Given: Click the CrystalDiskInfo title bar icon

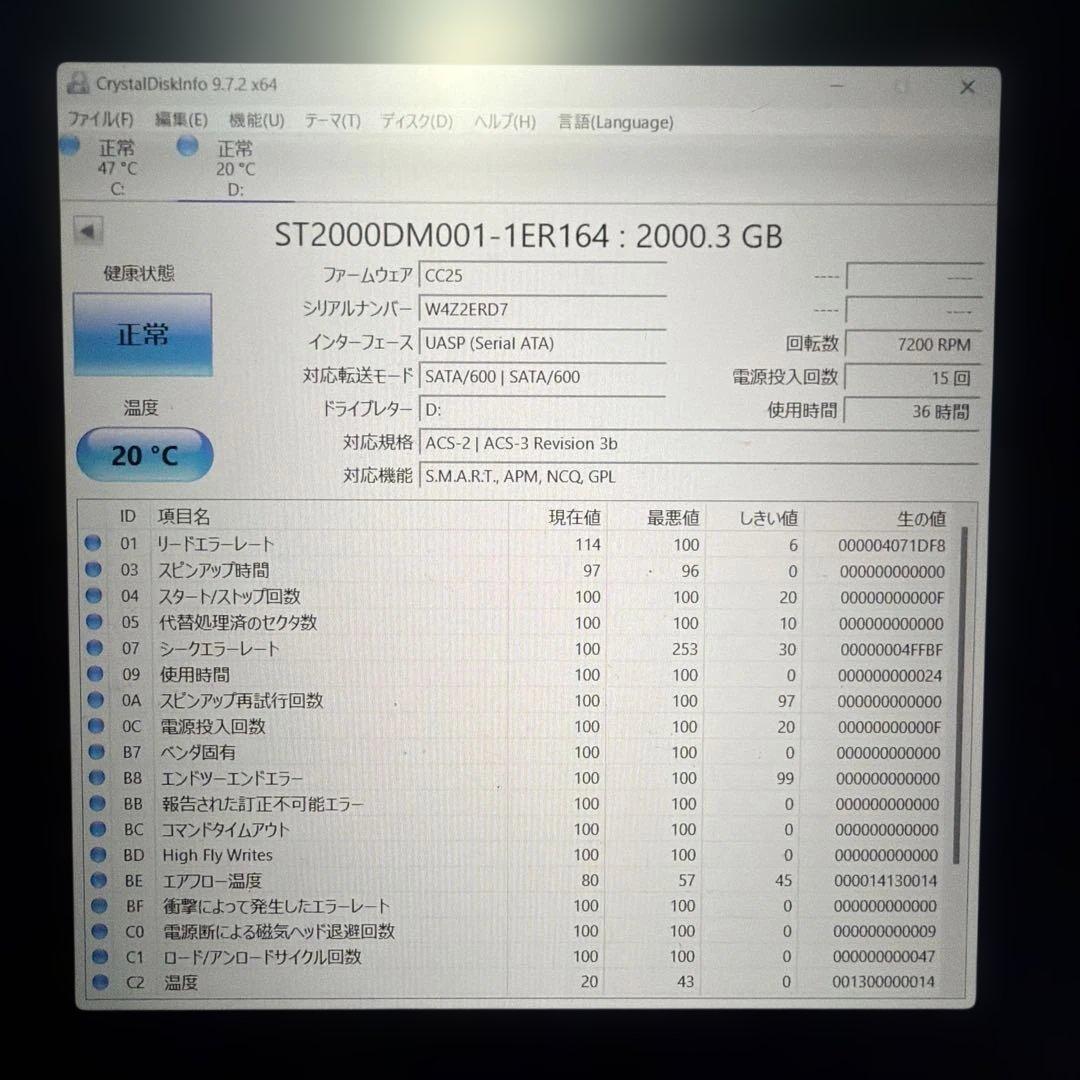Looking at the screenshot, I should (x=78, y=83).
